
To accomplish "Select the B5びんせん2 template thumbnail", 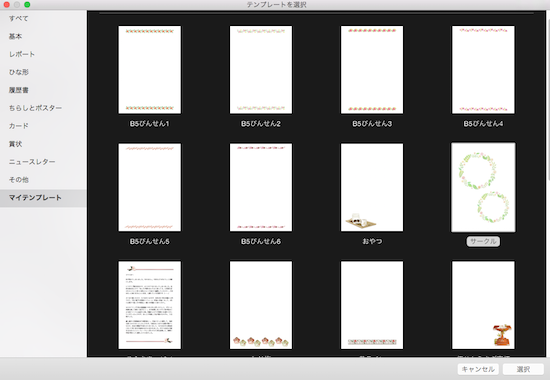I will 261,69.
